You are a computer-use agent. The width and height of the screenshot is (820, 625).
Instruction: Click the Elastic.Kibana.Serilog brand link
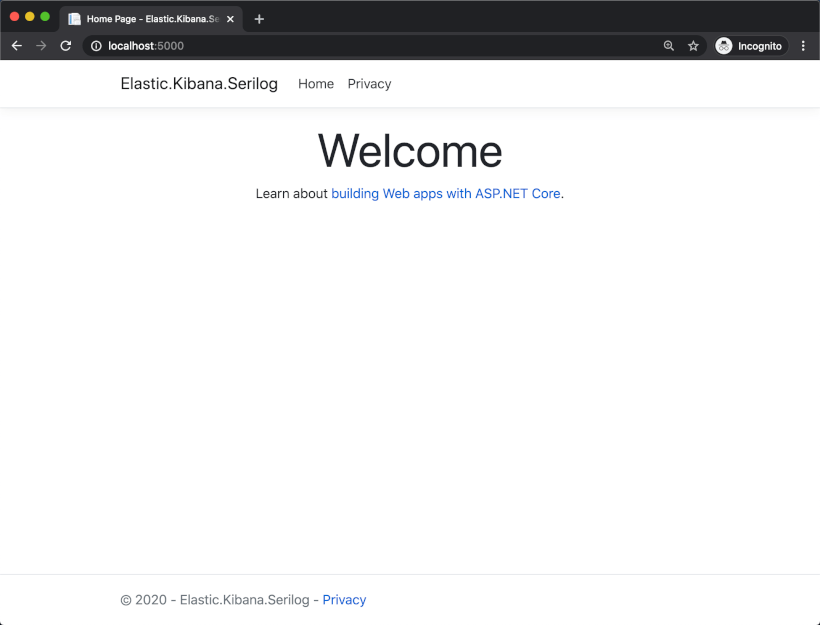click(x=199, y=84)
